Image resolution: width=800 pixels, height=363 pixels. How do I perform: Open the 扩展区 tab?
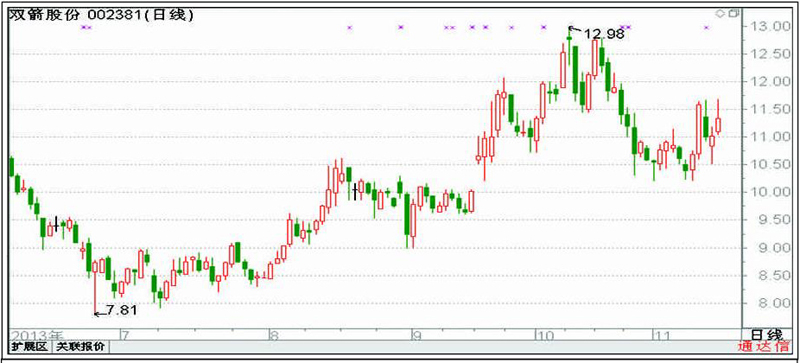[30, 347]
